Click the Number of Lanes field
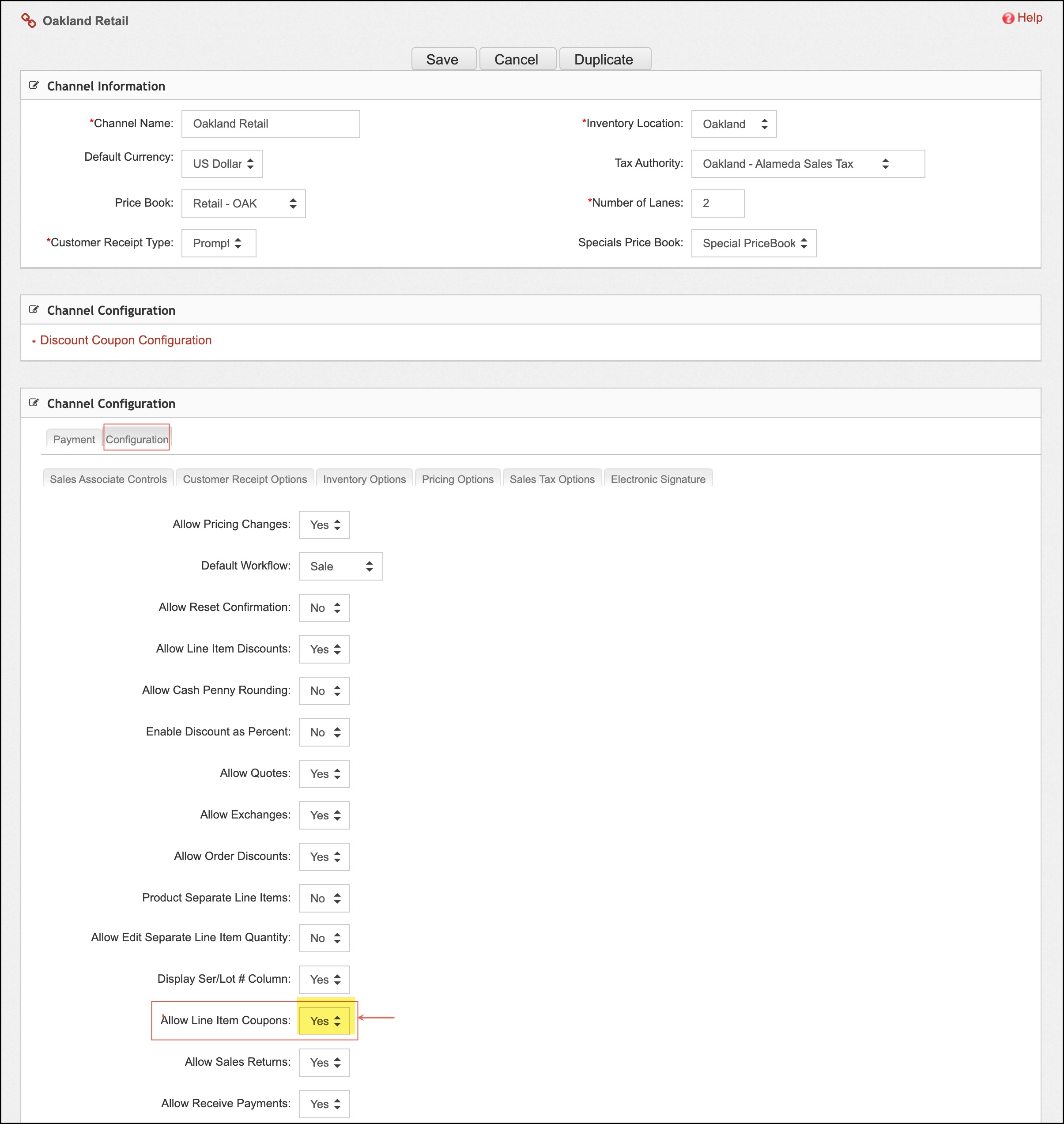Viewport: 1064px width, 1124px height. [717, 203]
